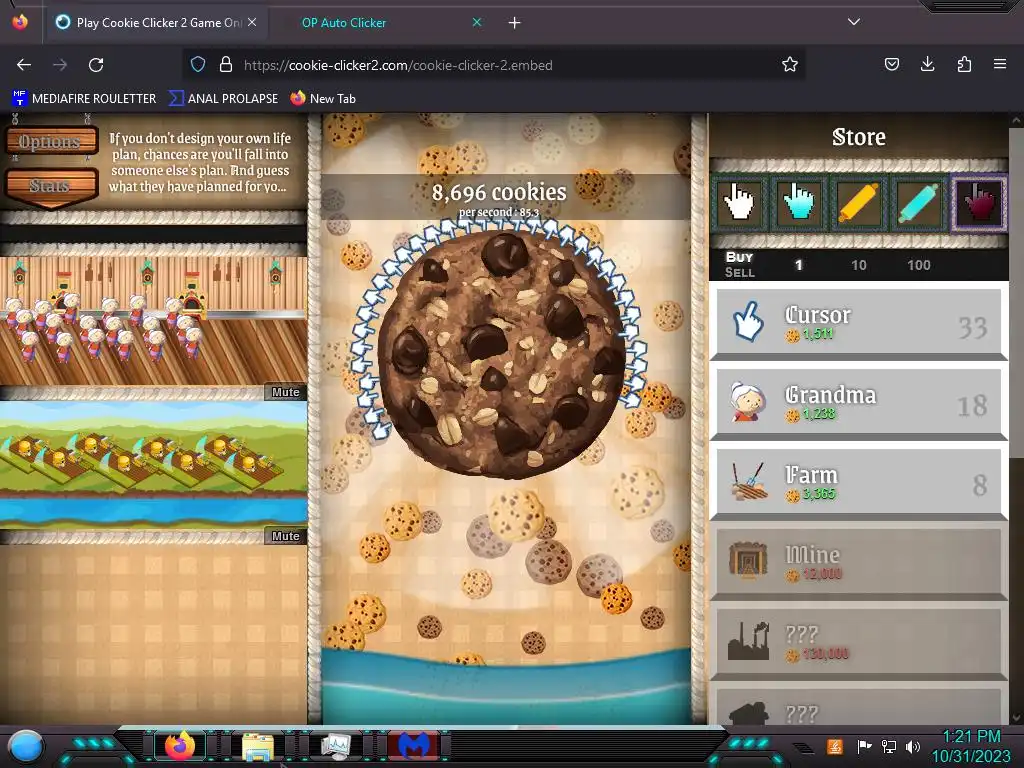Screen dimensions: 1024x768
Task: Open the Stats panel
Action: tap(51, 185)
